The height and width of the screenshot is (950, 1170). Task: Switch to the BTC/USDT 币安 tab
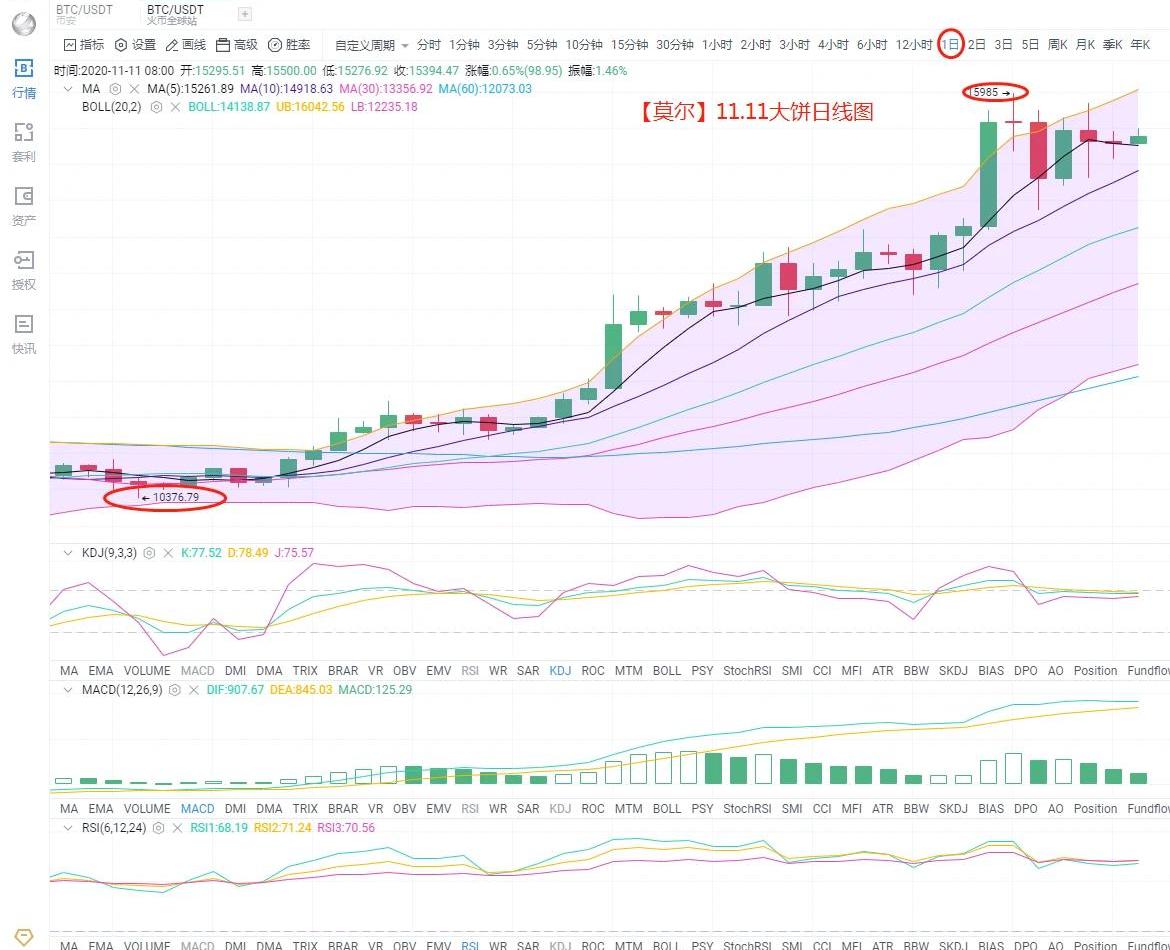[x=84, y=14]
